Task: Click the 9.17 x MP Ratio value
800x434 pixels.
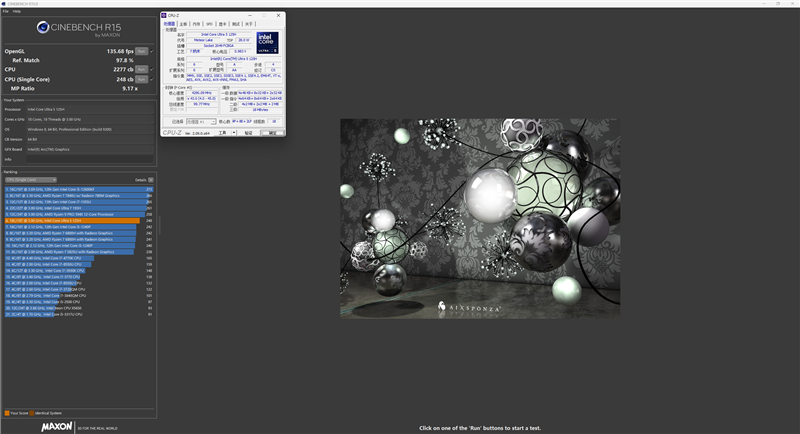Action: [x=130, y=88]
